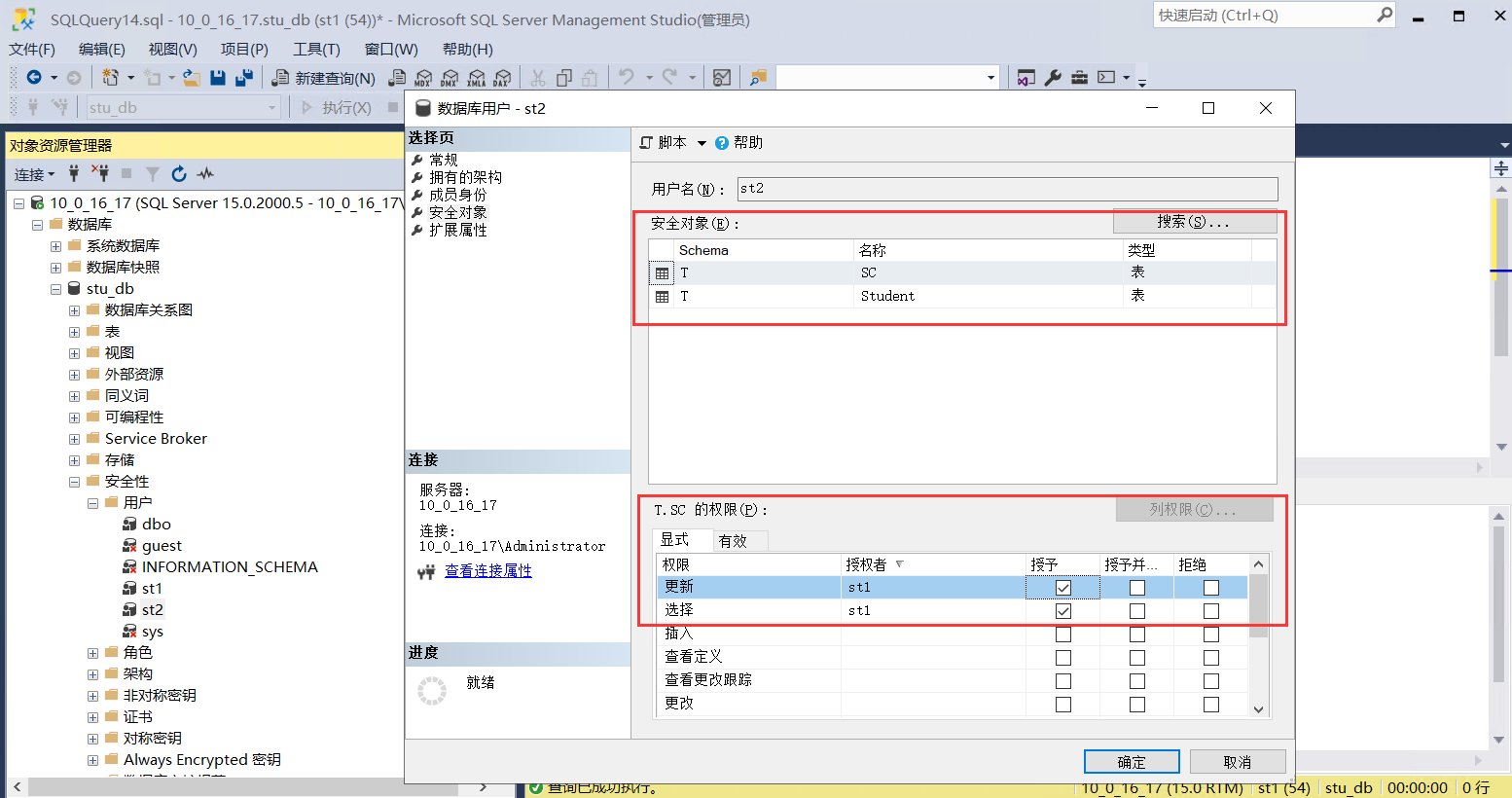Click the DAX query icon
Image resolution: width=1512 pixels, height=798 pixels.
click(502, 78)
